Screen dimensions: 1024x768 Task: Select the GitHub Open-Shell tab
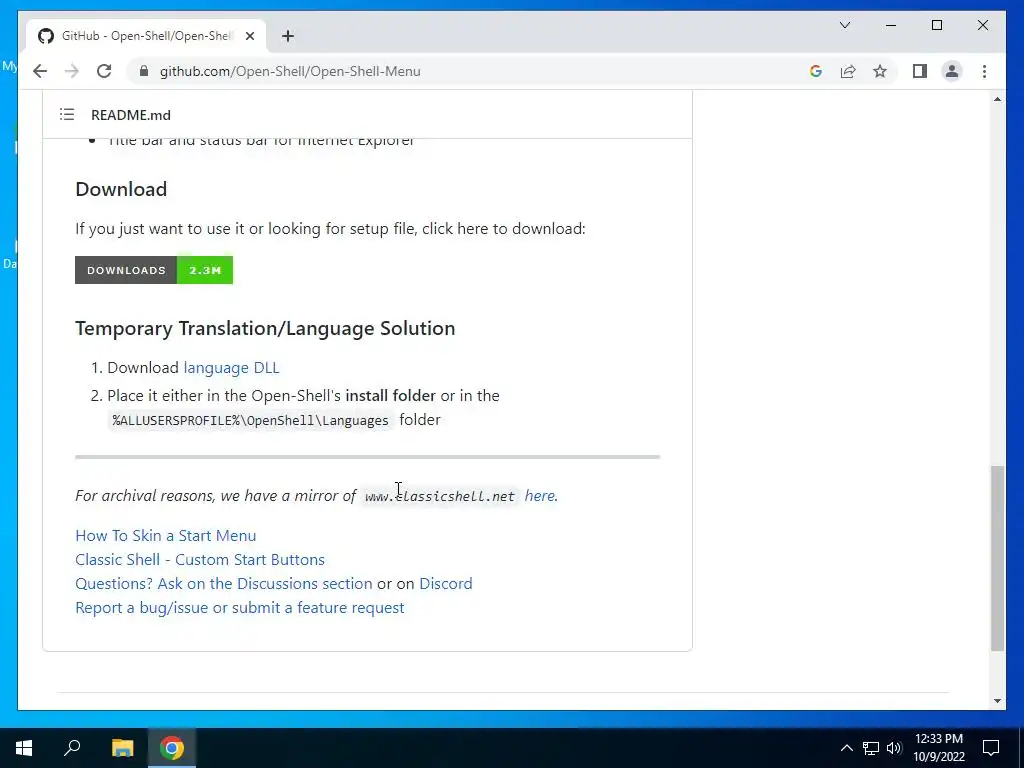point(146,36)
